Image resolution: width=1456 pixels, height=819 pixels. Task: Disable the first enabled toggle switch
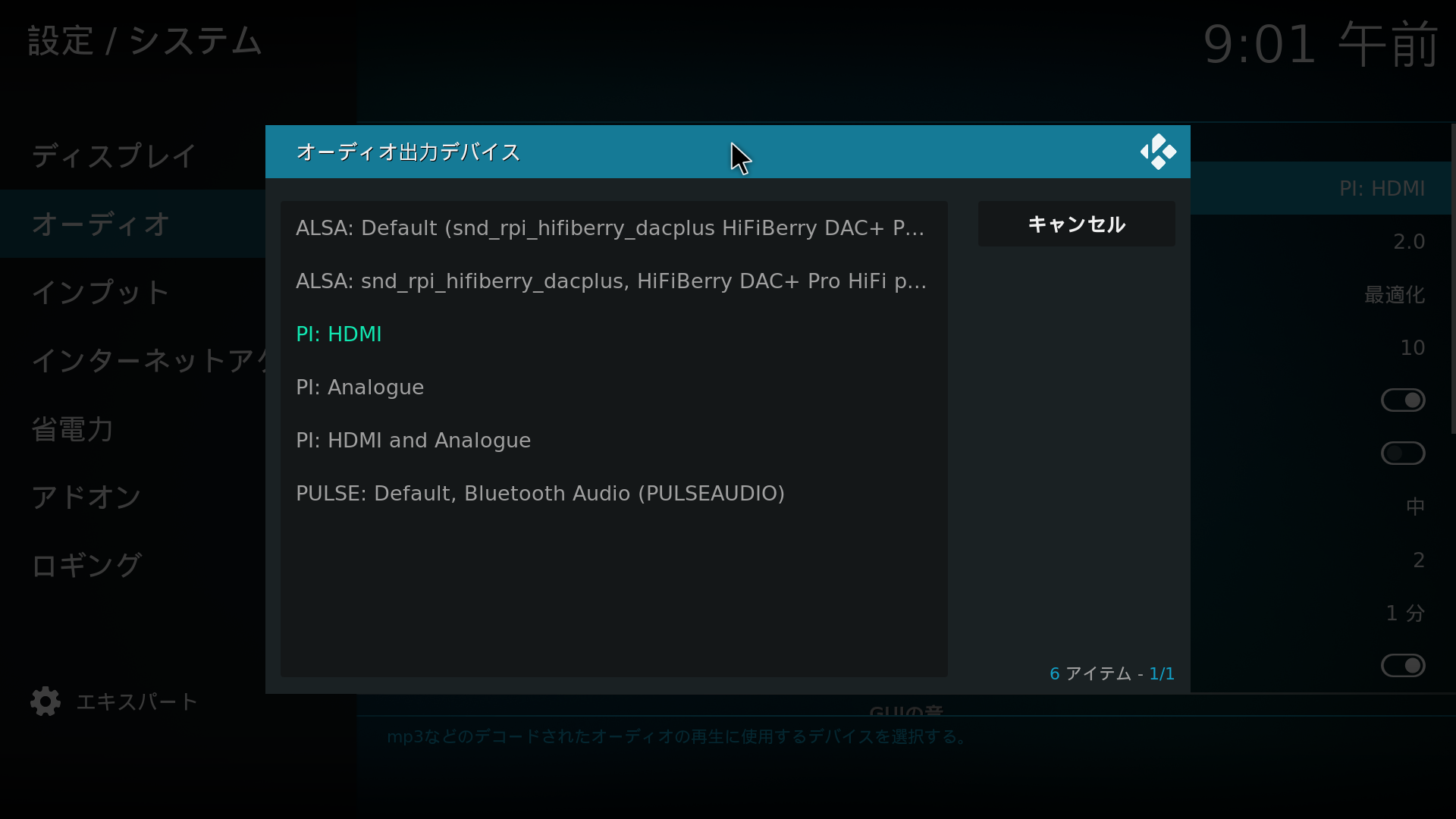click(x=1401, y=400)
